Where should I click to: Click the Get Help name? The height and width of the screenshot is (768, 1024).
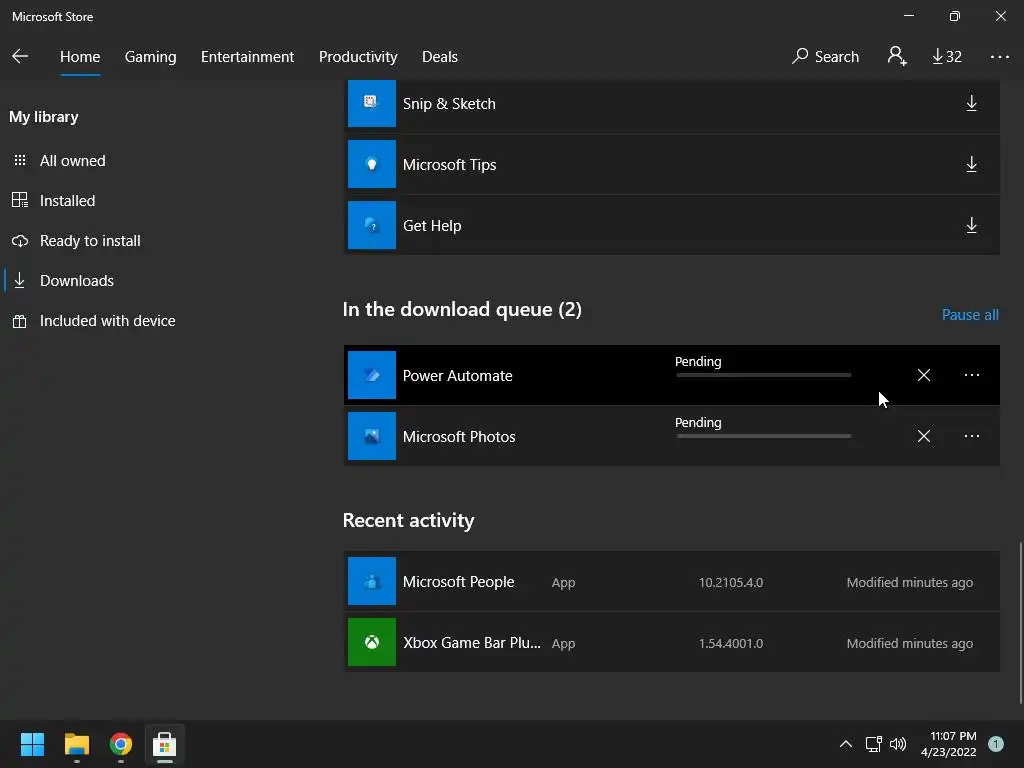tap(432, 225)
